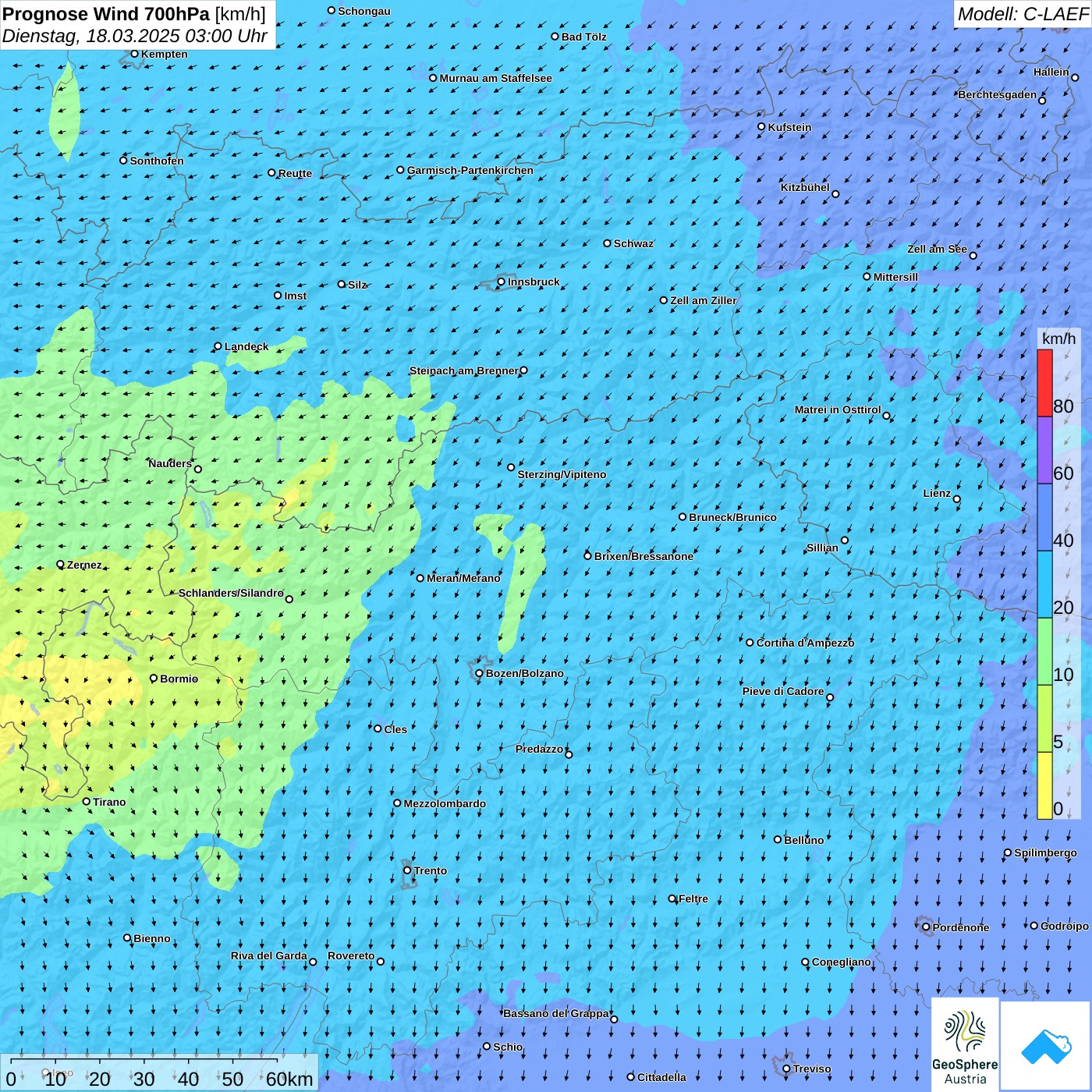
Task: Select the Bruneck/Brunico label
Action: tap(732, 517)
